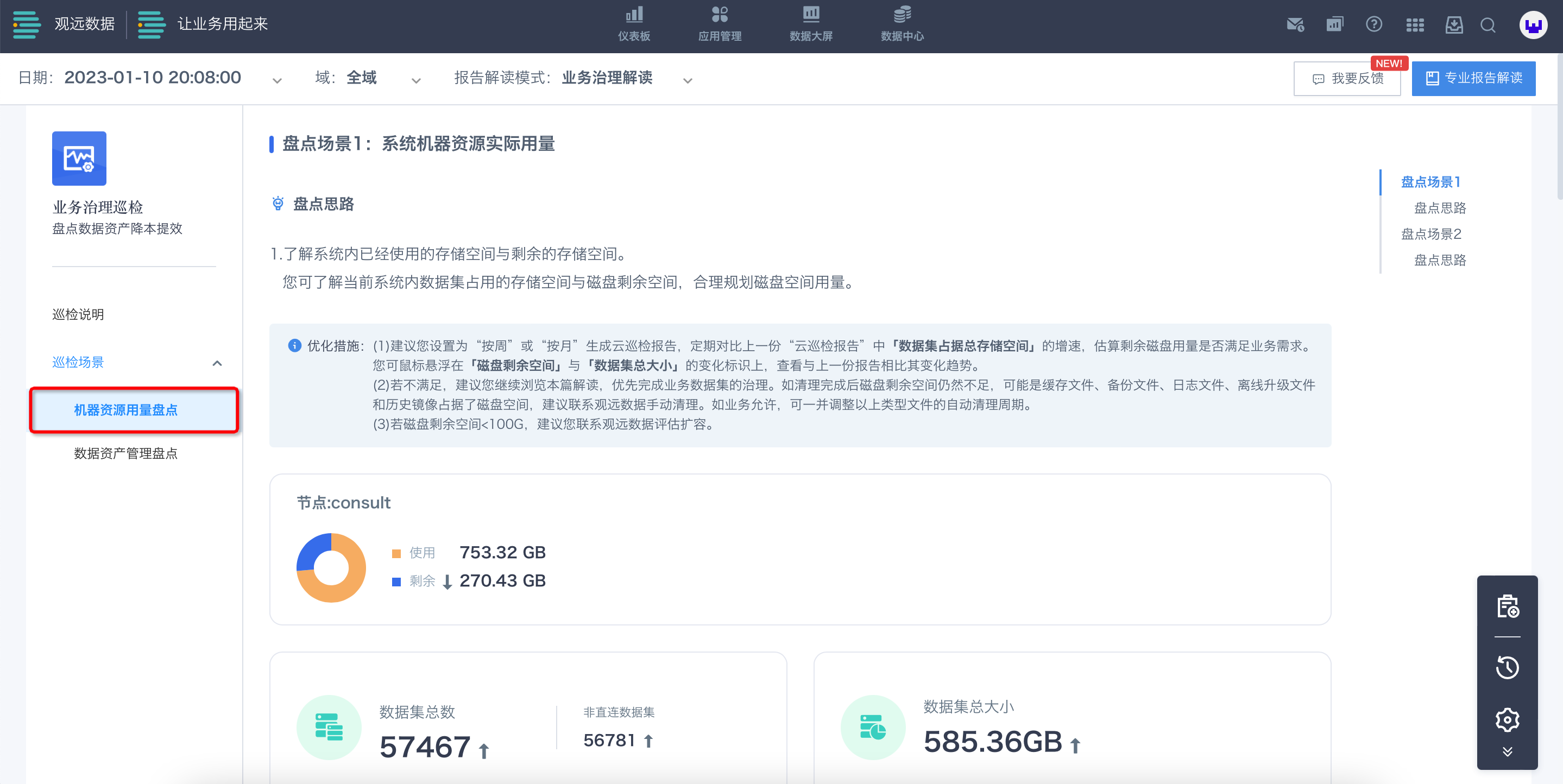Click the 节点:consult card title
Viewport: 1563px width, 784px height.
click(343, 502)
